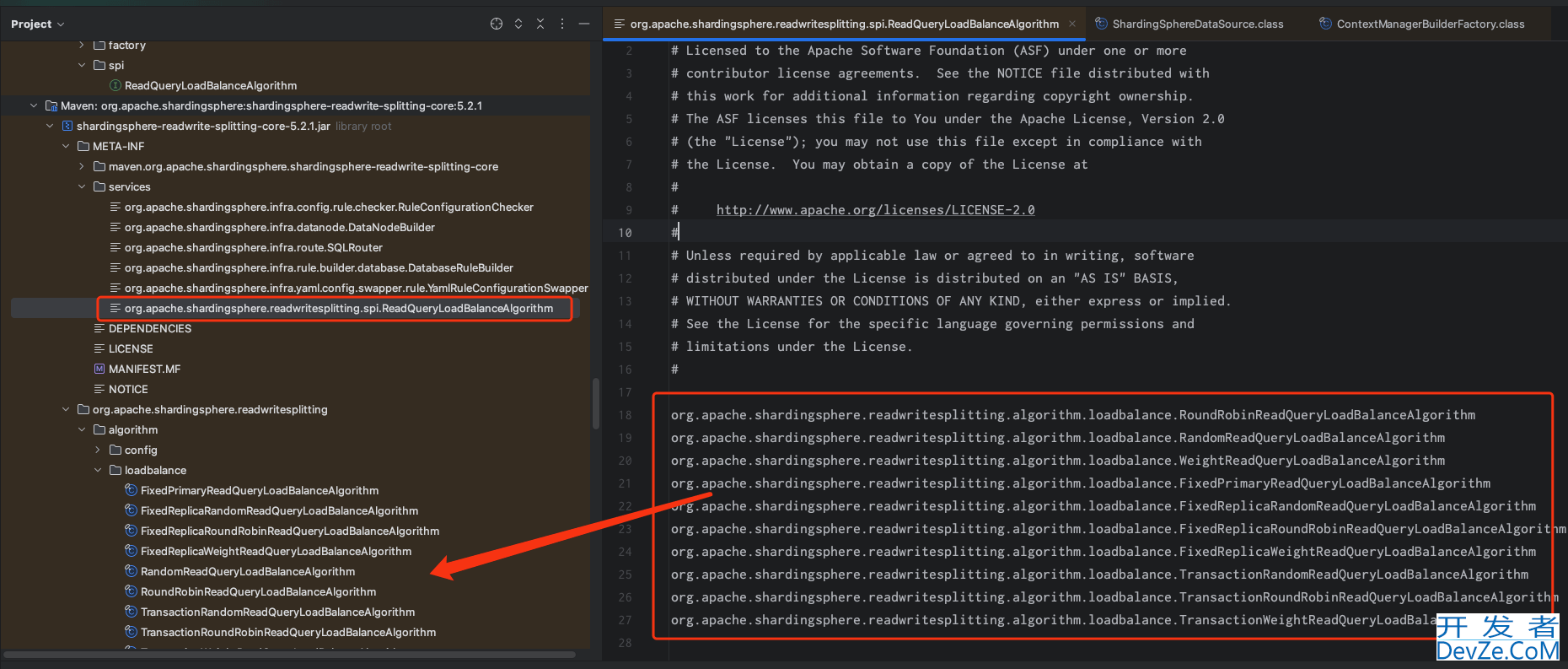Expand the maven.org.apache.shardingsphere folder
The height and width of the screenshot is (669, 1568).
[82, 166]
